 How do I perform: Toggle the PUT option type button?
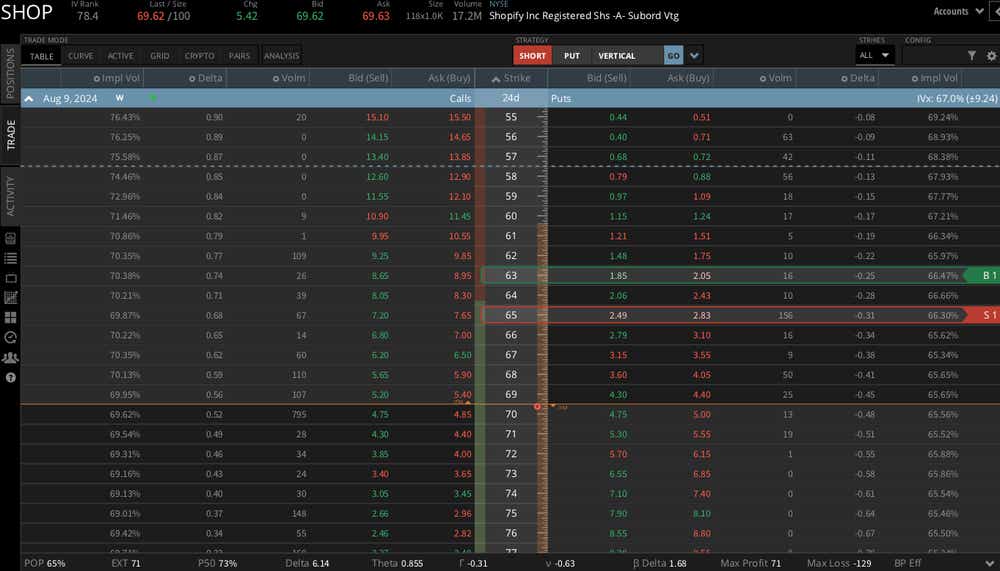(x=572, y=56)
